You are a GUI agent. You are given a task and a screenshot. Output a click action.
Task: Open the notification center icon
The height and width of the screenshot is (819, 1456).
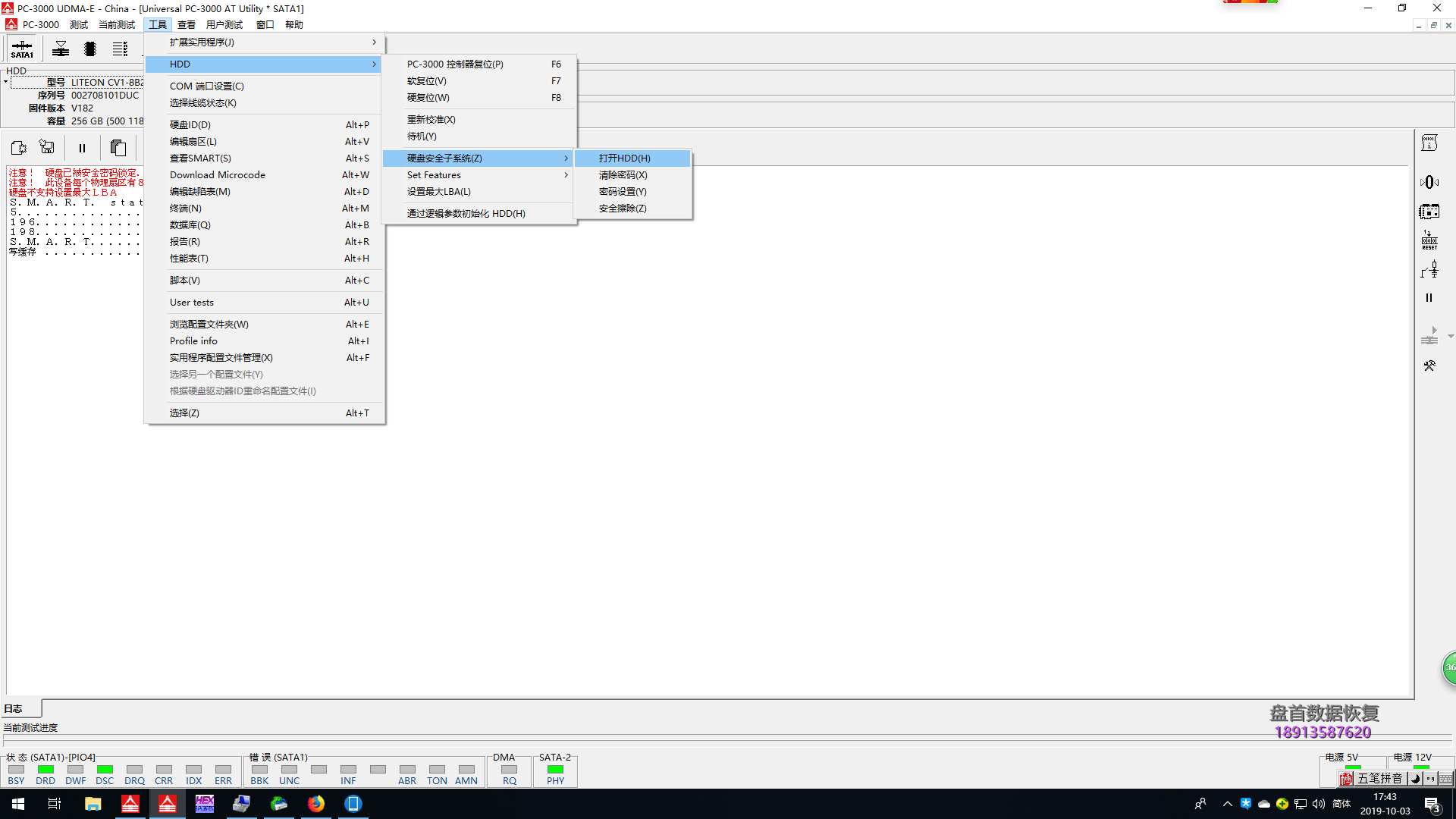(x=1432, y=805)
